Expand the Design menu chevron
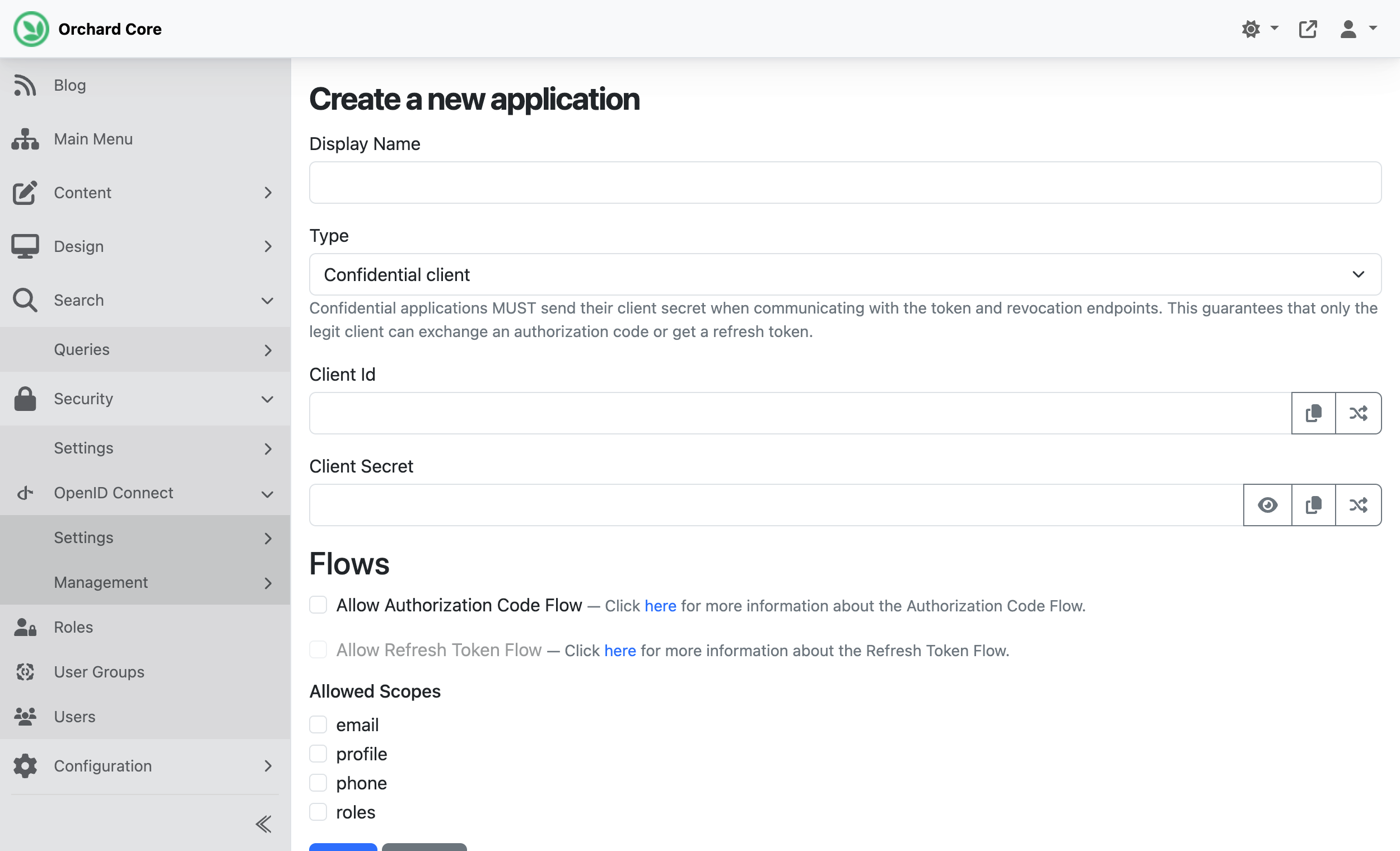The width and height of the screenshot is (1400, 851). click(x=268, y=246)
